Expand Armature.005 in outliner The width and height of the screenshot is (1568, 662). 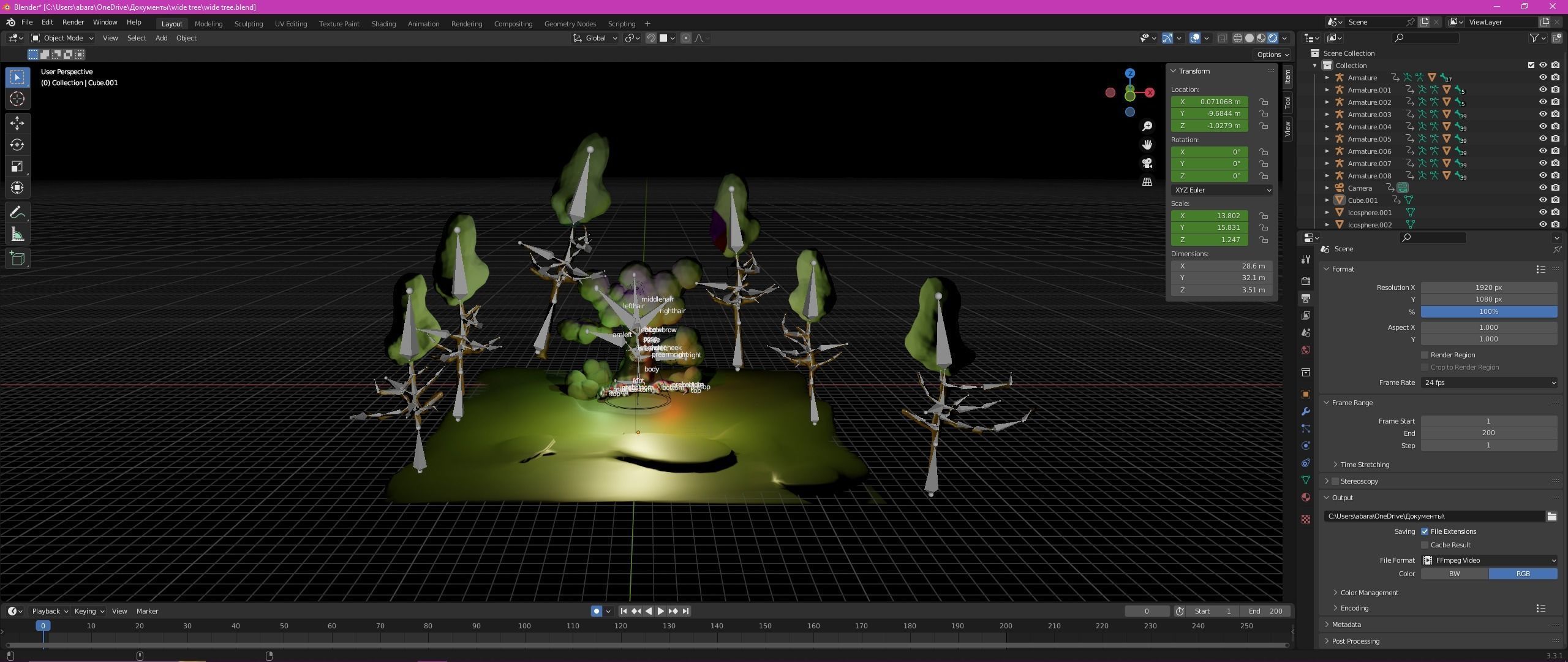(x=1327, y=139)
